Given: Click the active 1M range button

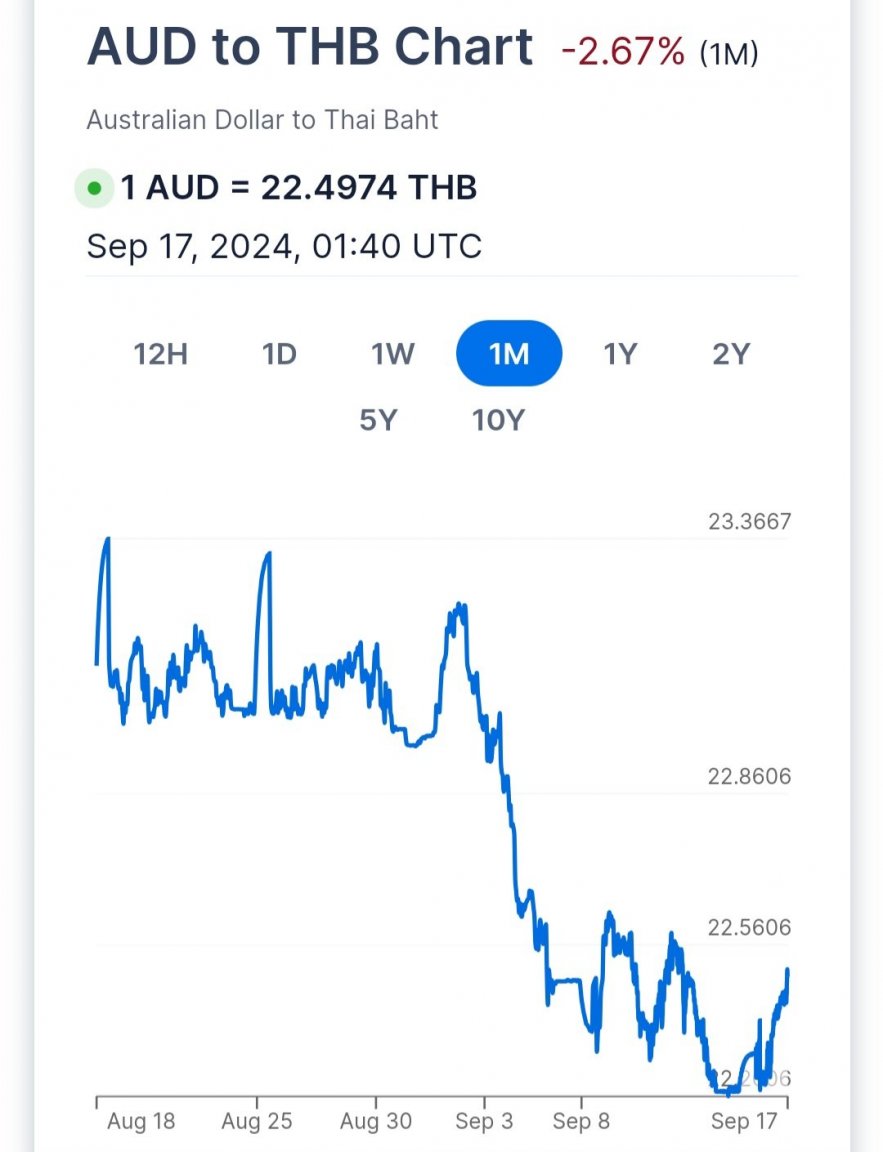Looking at the screenshot, I should coord(509,353).
